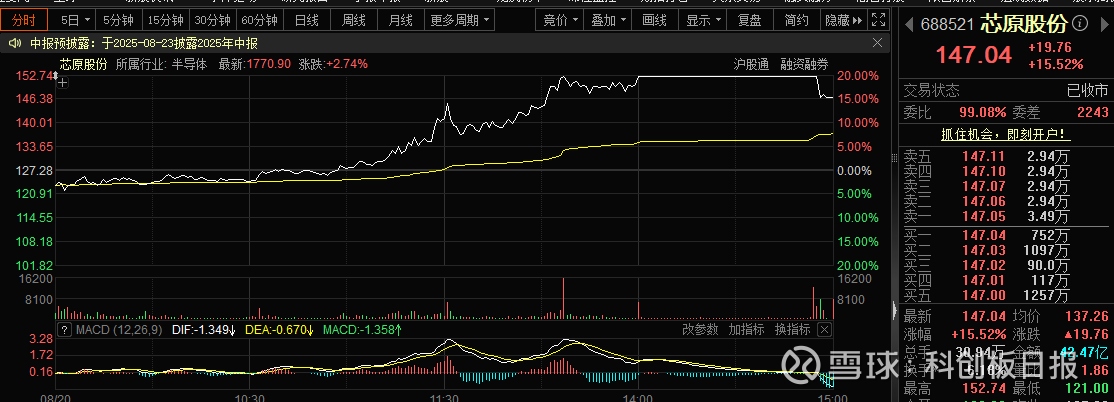
Task: Click the 11:30 time axis marker
Action: tap(443, 398)
